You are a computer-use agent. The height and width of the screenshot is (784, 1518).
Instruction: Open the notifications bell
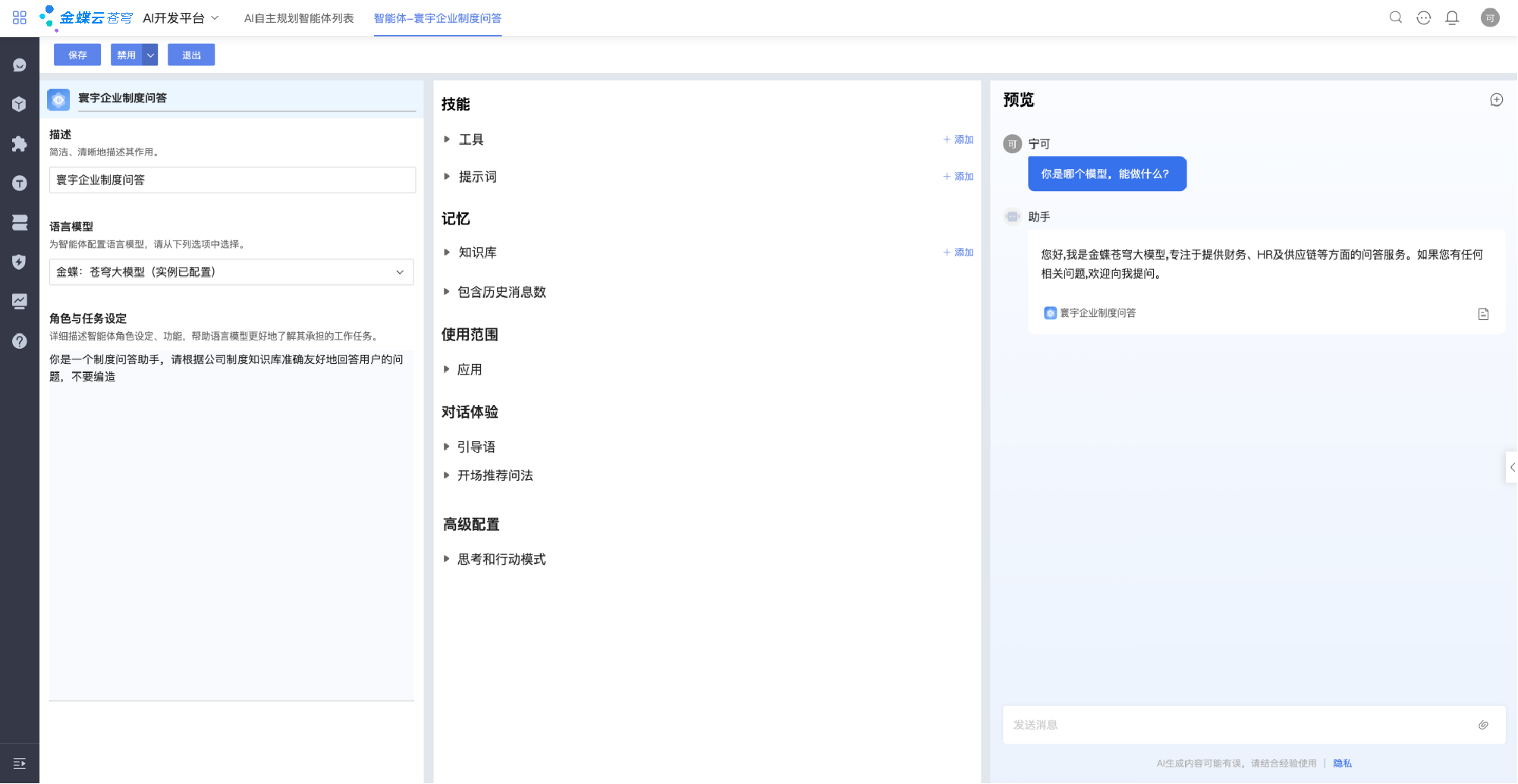1452,17
